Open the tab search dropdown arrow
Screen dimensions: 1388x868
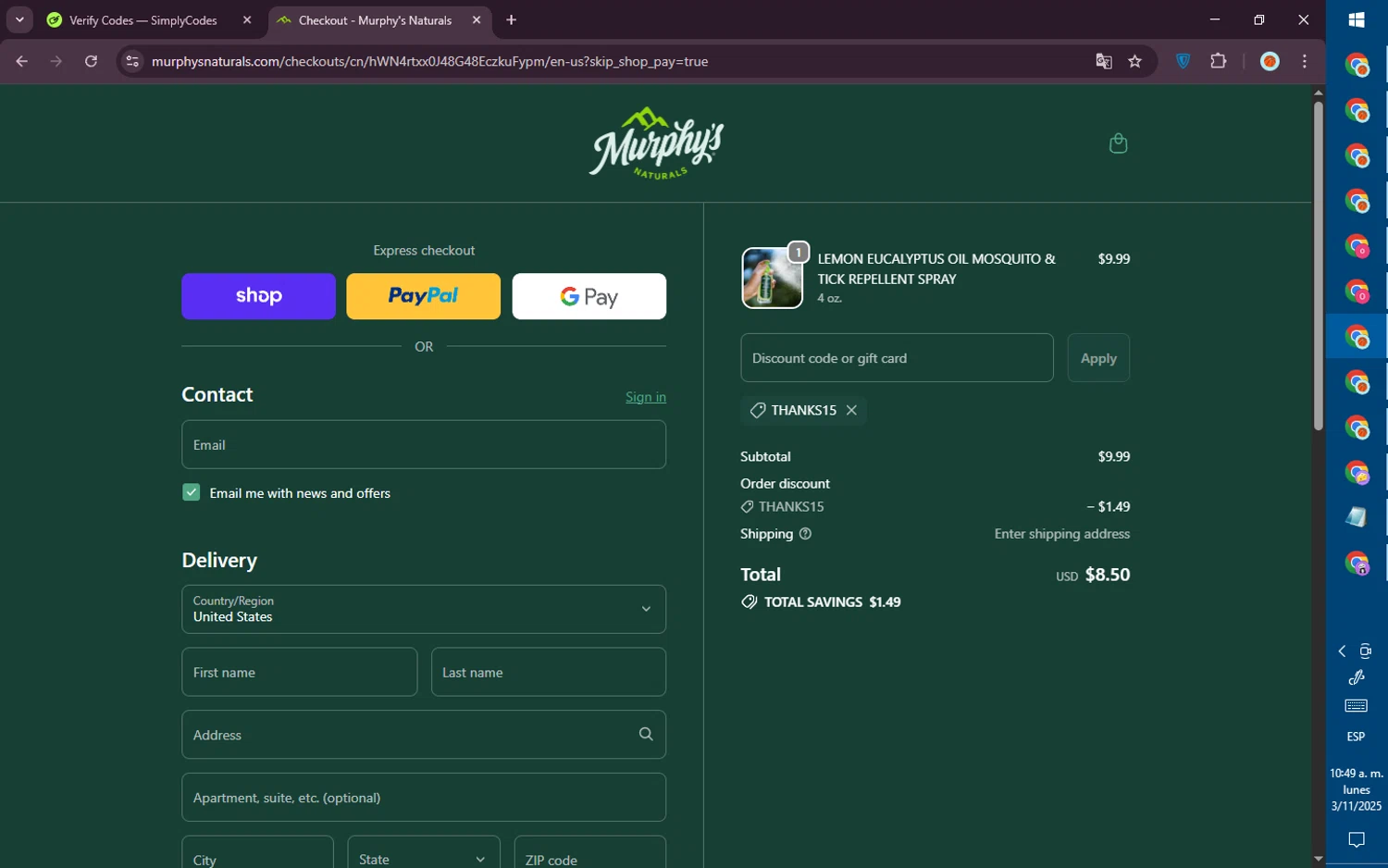click(19, 19)
